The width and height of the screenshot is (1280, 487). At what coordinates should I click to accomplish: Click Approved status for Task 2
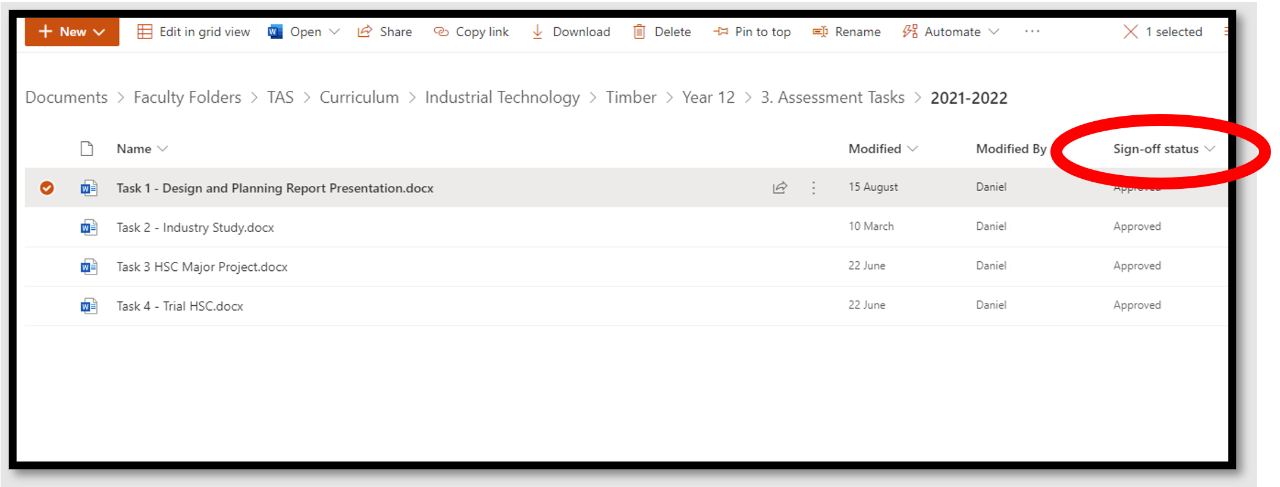(1137, 226)
